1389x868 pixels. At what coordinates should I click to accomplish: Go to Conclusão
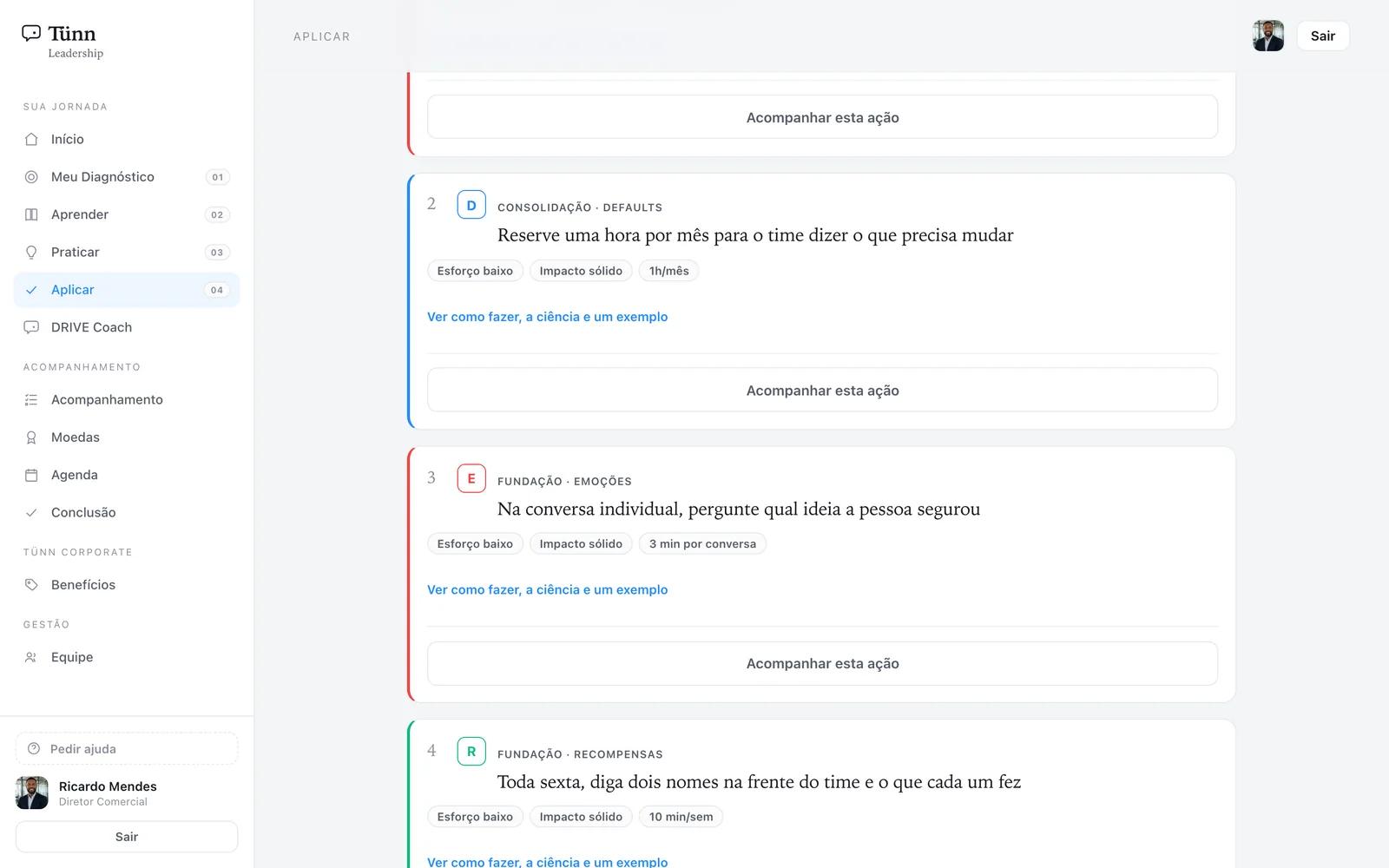[127, 513]
